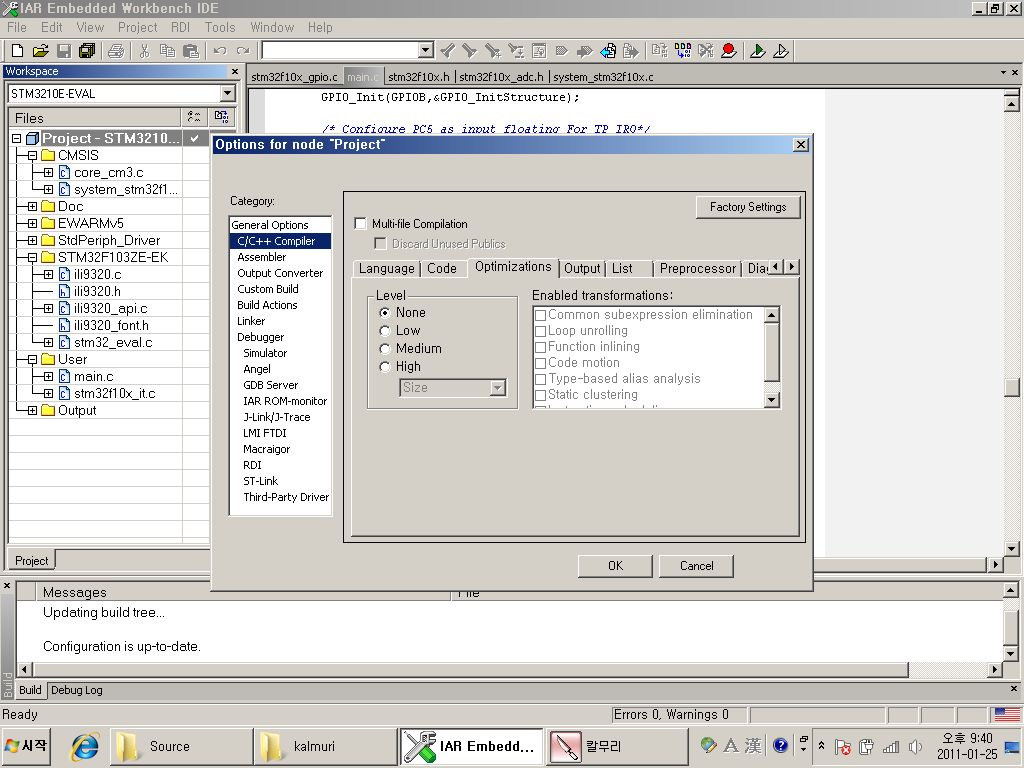Click the Find Previous toolbar icon
This screenshot has width=1024, height=768.
[x=447, y=50]
